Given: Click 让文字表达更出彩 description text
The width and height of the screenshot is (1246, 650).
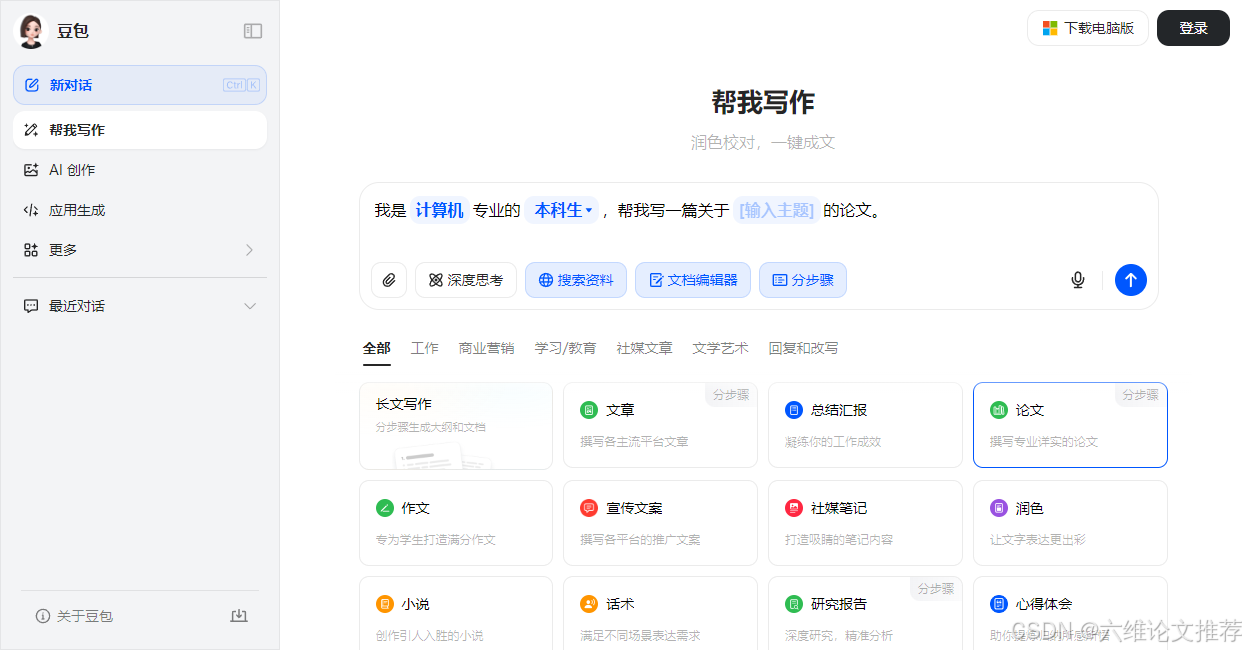Looking at the screenshot, I should pos(1038,539).
